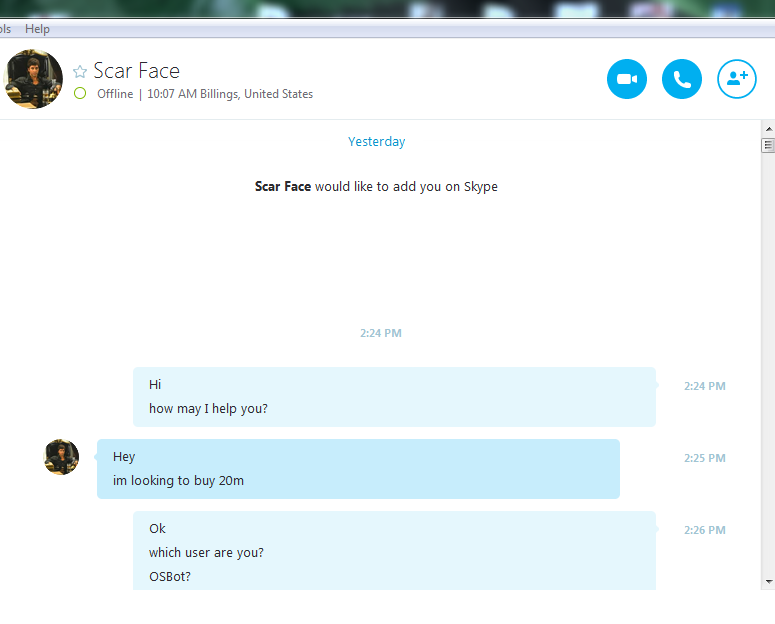Click the Offline status text
775x624 pixels.
(x=115, y=94)
